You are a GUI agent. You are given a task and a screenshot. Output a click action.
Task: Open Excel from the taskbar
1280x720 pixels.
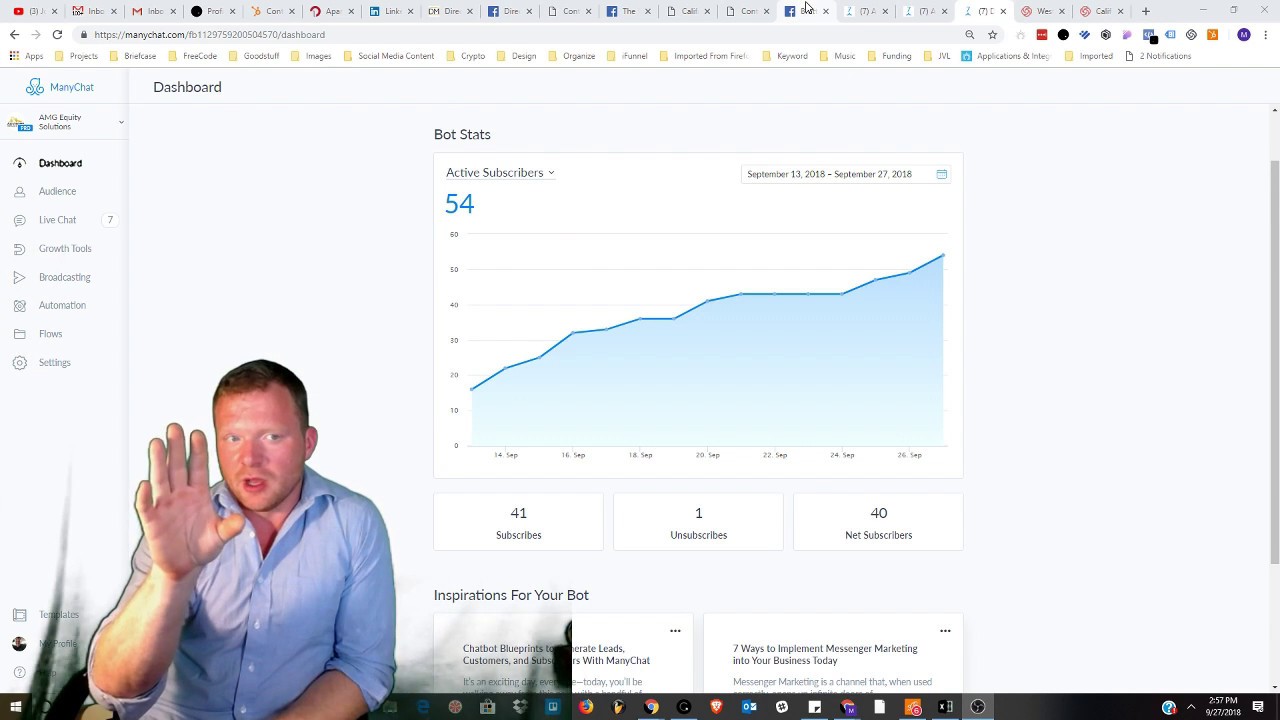(945, 707)
